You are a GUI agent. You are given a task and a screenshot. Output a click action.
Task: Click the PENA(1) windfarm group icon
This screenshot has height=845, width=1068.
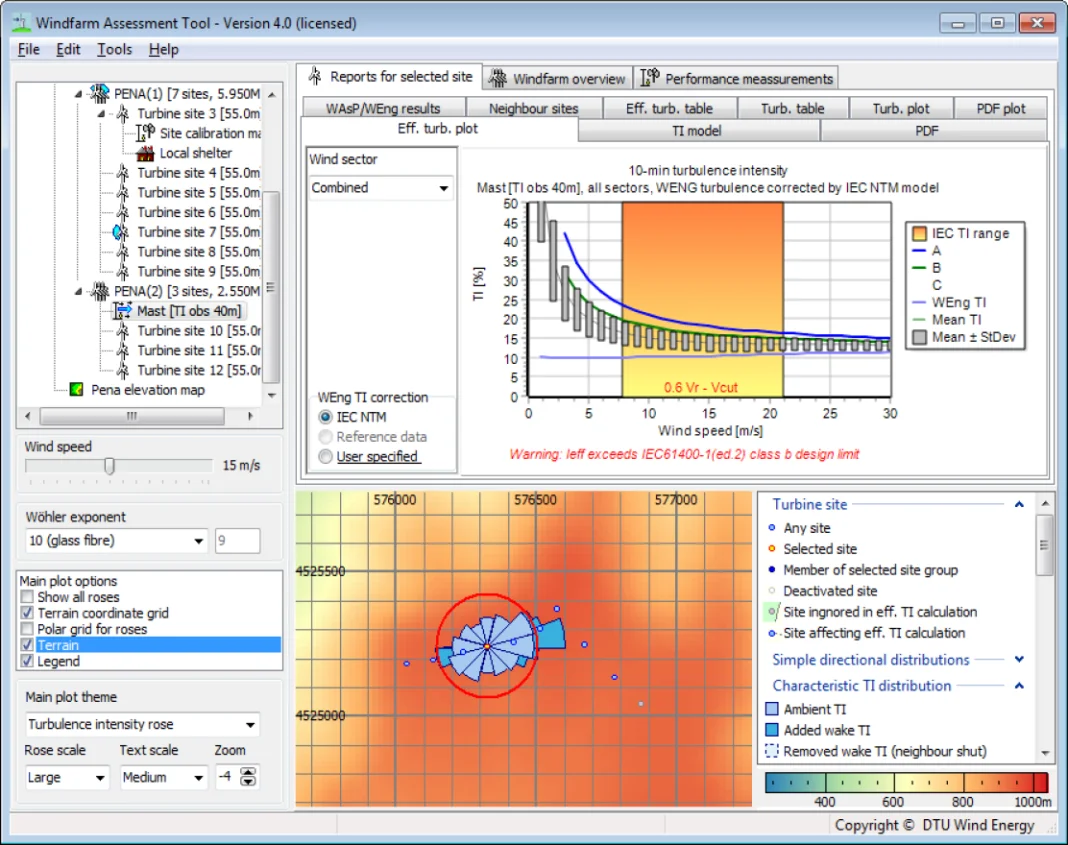point(100,93)
